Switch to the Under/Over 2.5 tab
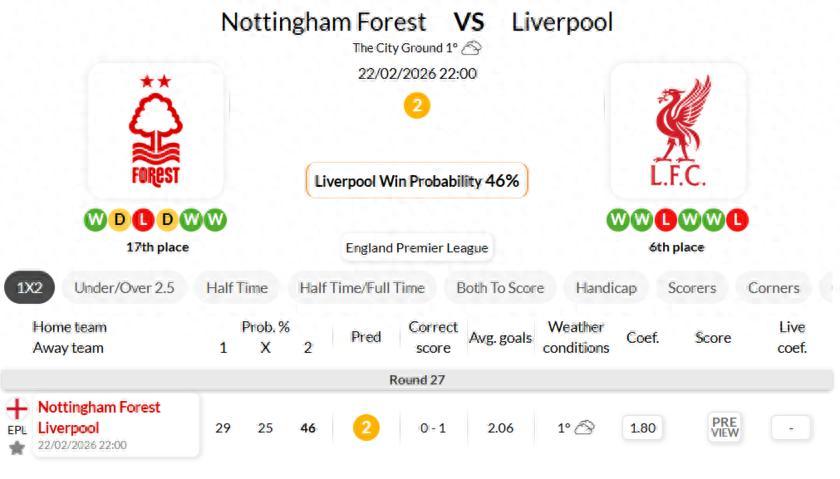This screenshot has height=479, width=840. coord(124,288)
